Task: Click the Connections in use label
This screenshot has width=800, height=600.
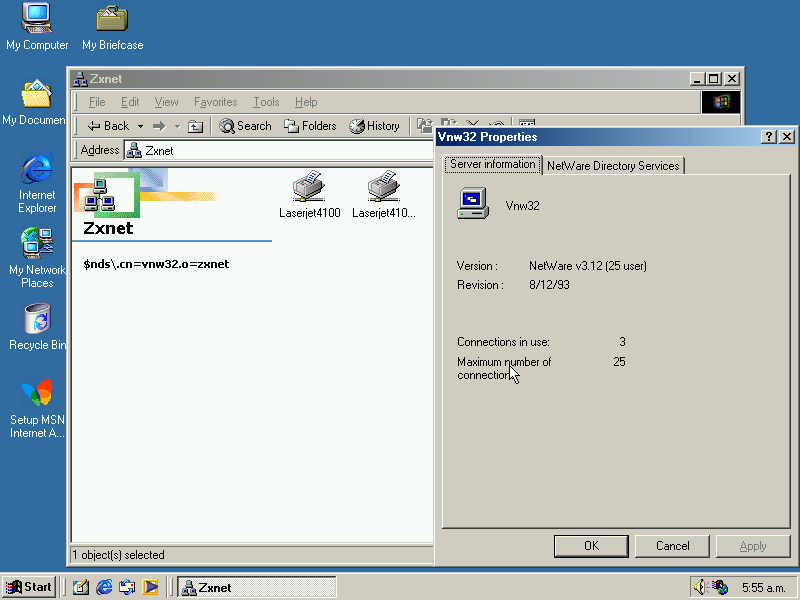Action: click(503, 342)
